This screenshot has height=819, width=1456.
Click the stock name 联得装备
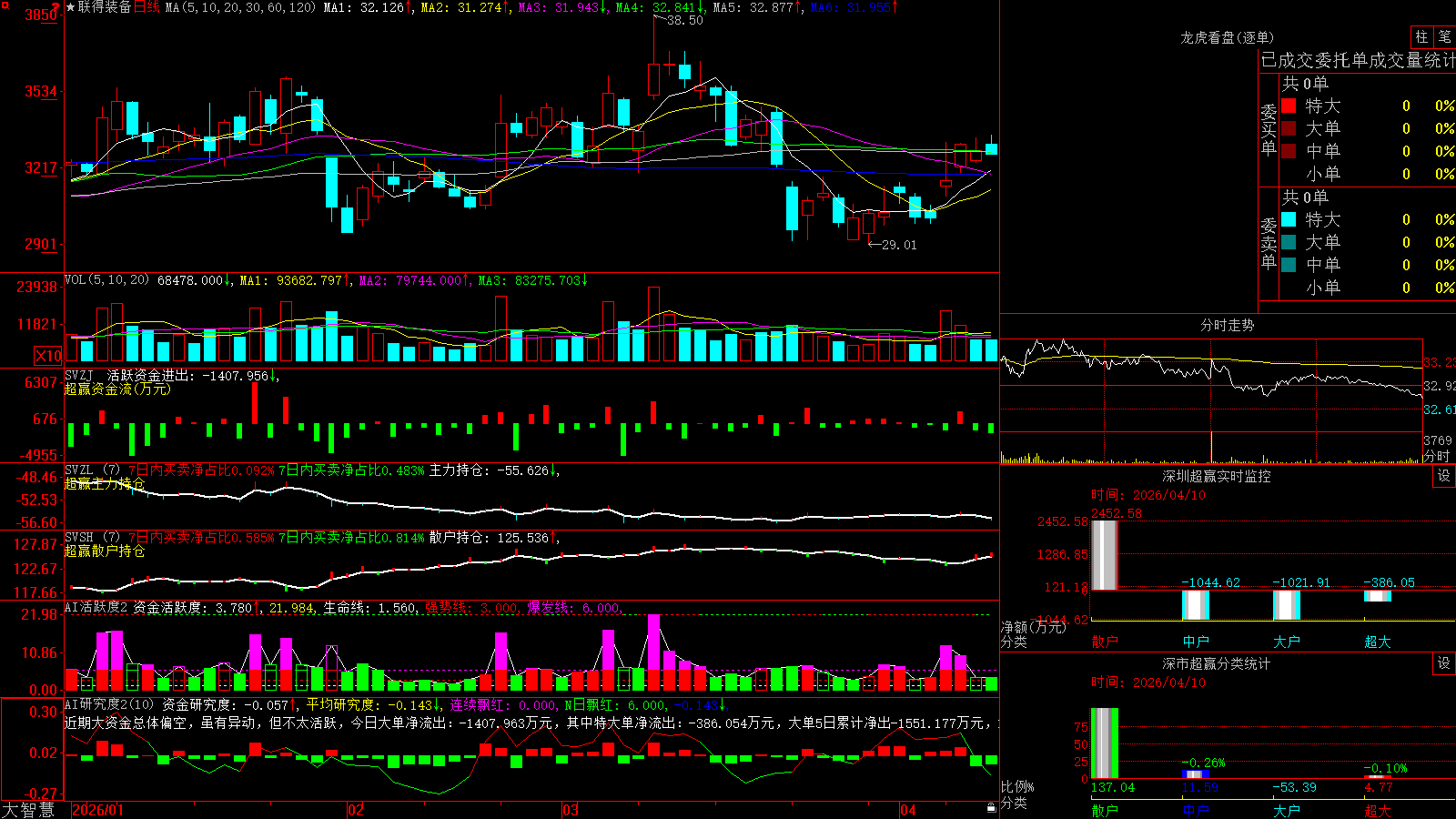pos(105,7)
